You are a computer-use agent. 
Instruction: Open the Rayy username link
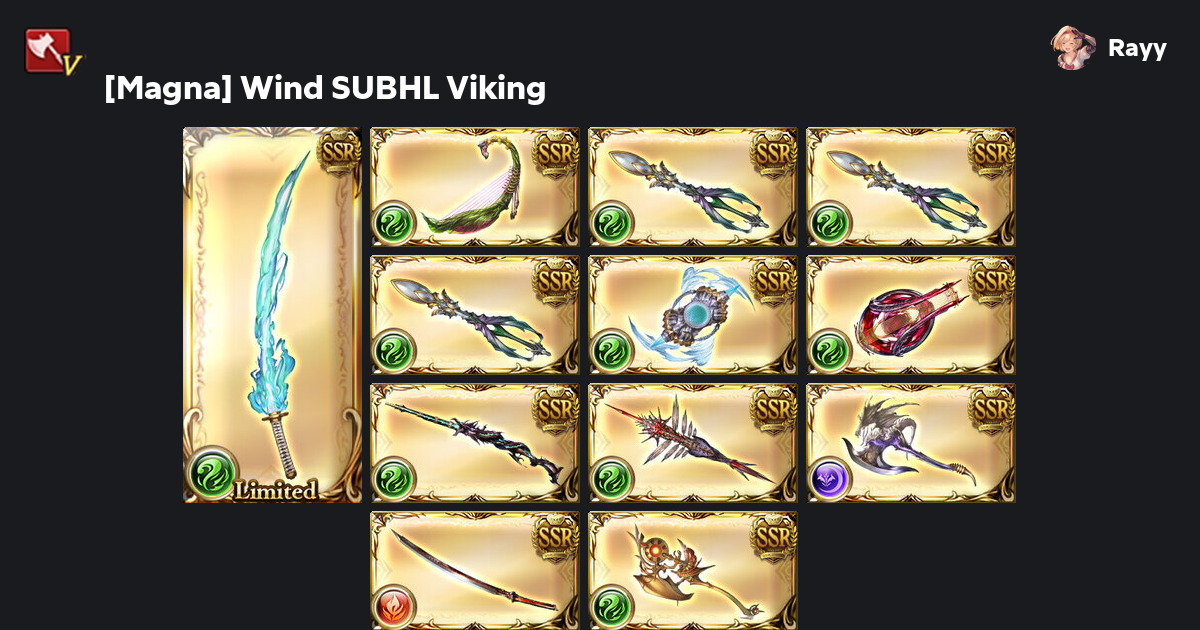(1137, 48)
